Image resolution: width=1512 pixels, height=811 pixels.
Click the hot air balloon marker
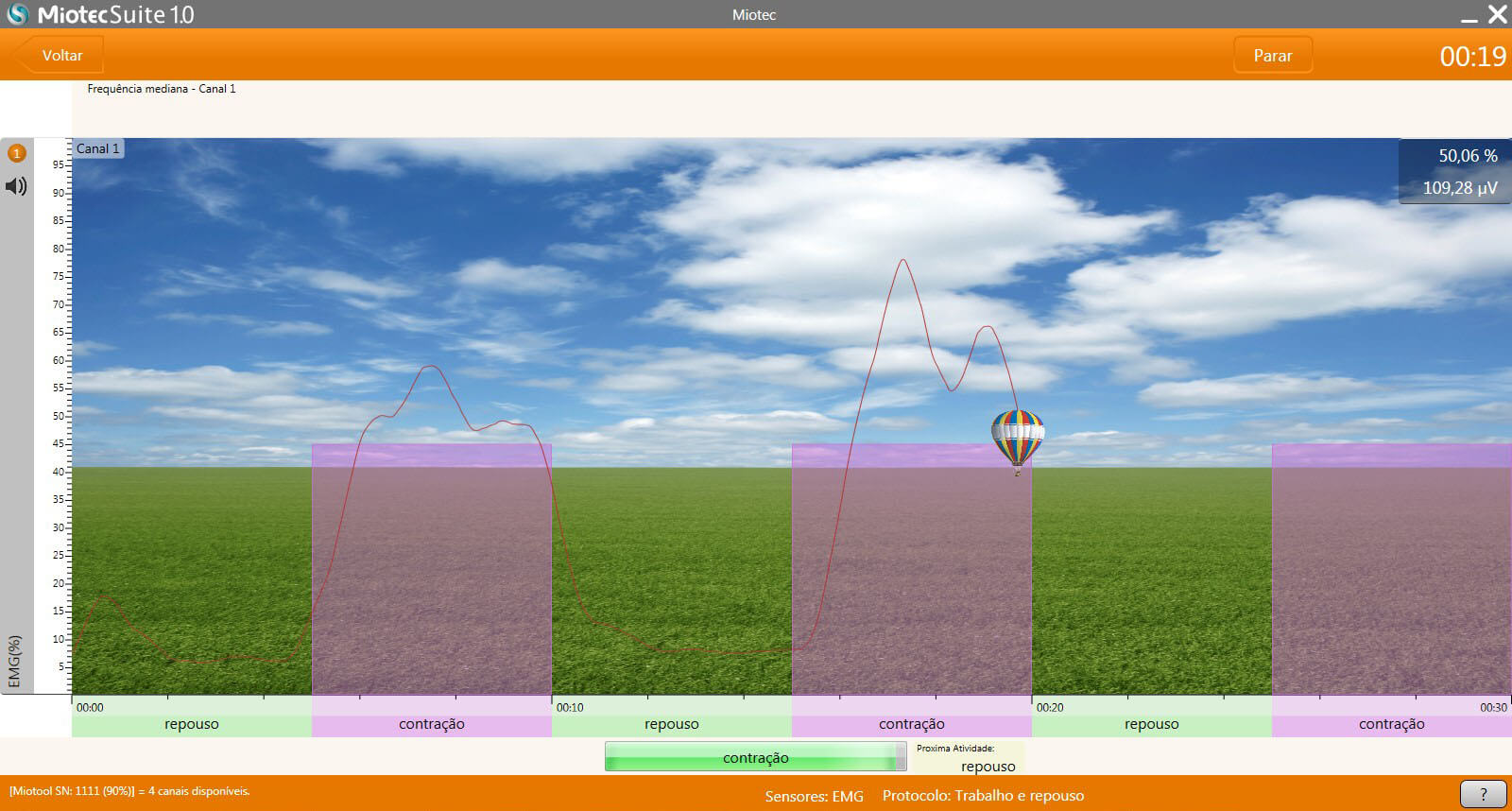coord(1018,441)
